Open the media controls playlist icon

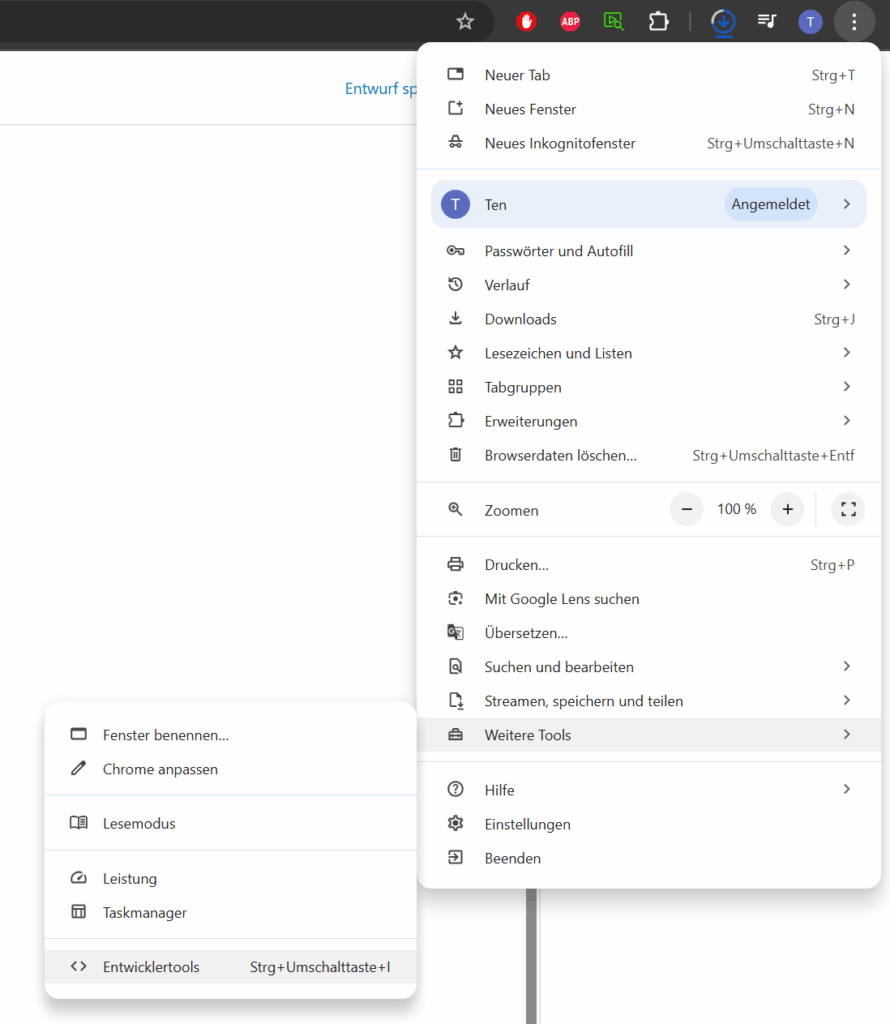pos(767,22)
